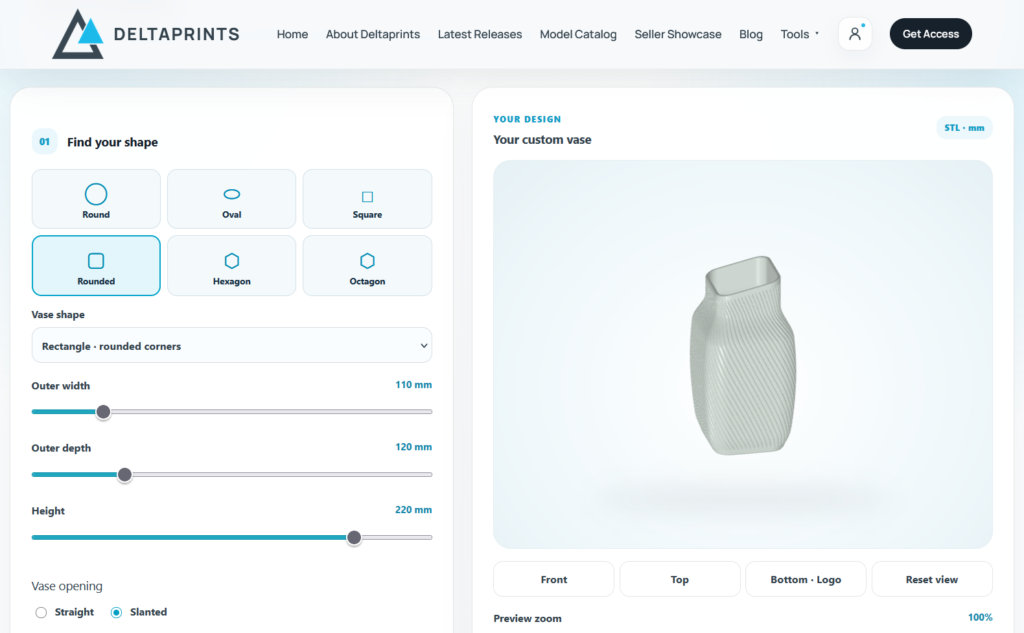Go to Home page
The height and width of the screenshot is (633, 1024).
click(x=292, y=34)
